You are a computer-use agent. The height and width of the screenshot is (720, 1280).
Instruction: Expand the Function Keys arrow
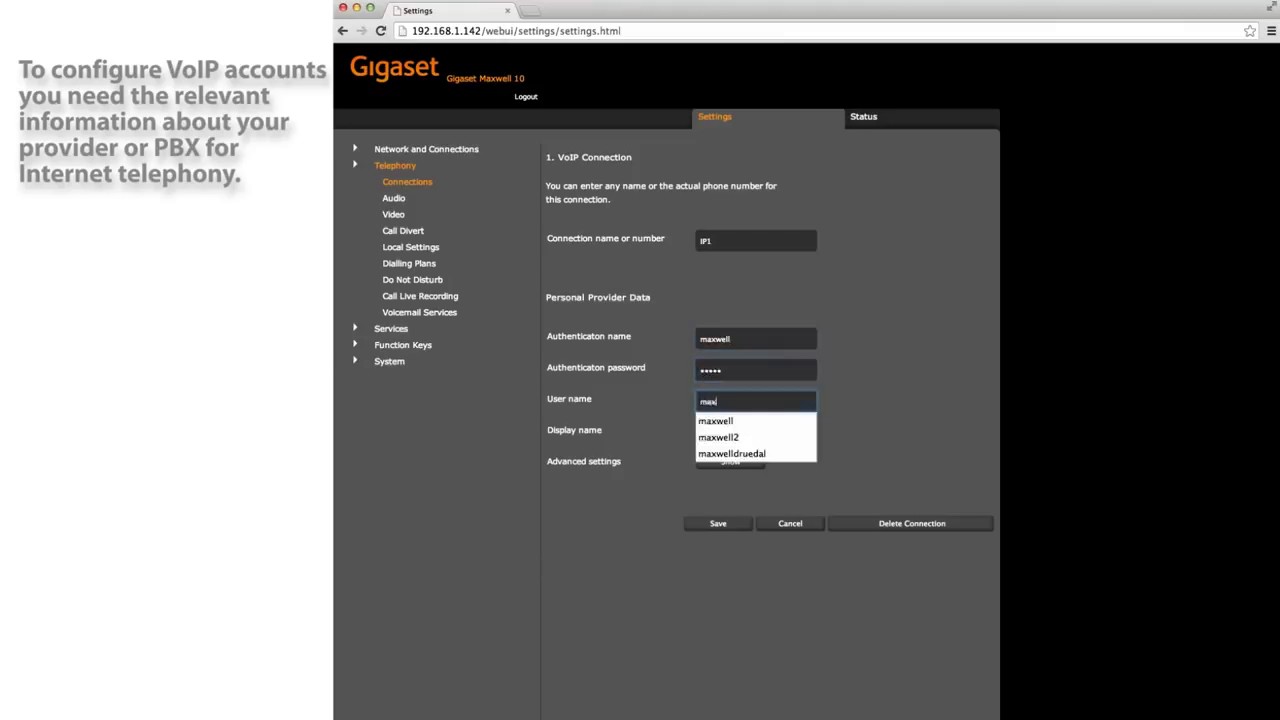point(355,345)
